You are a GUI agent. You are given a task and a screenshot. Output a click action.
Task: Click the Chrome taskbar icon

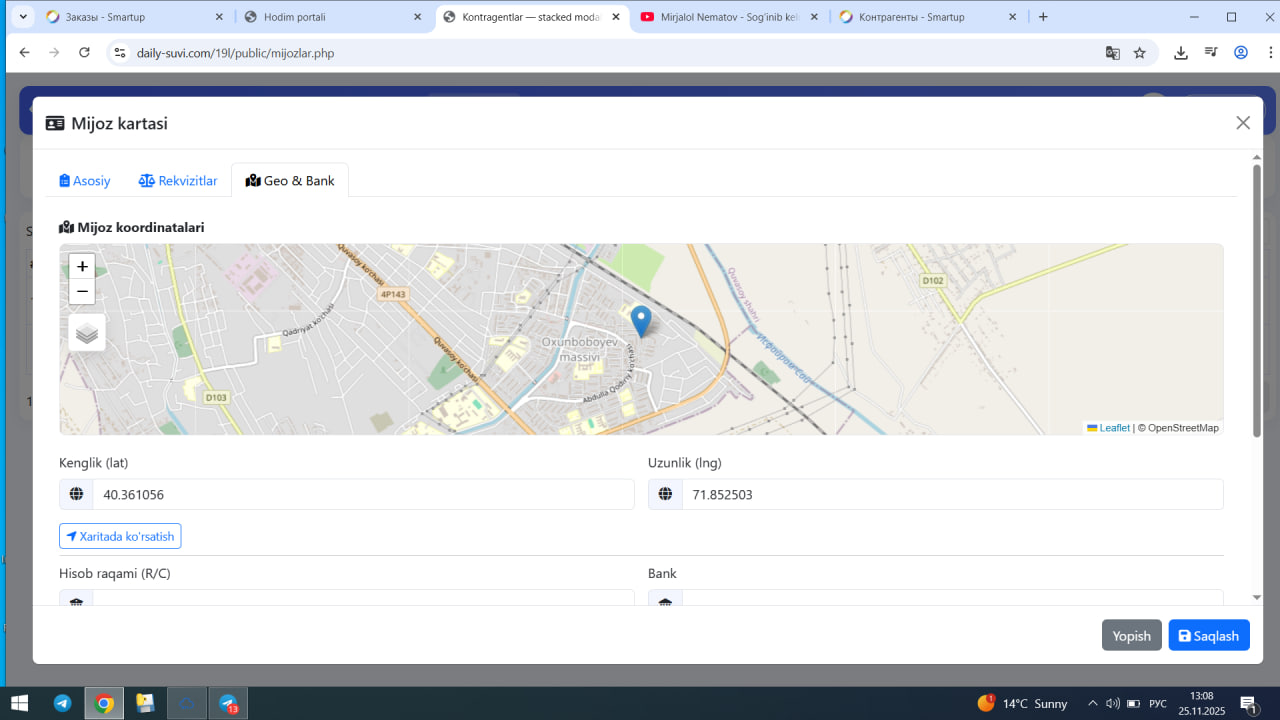(104, 703)
